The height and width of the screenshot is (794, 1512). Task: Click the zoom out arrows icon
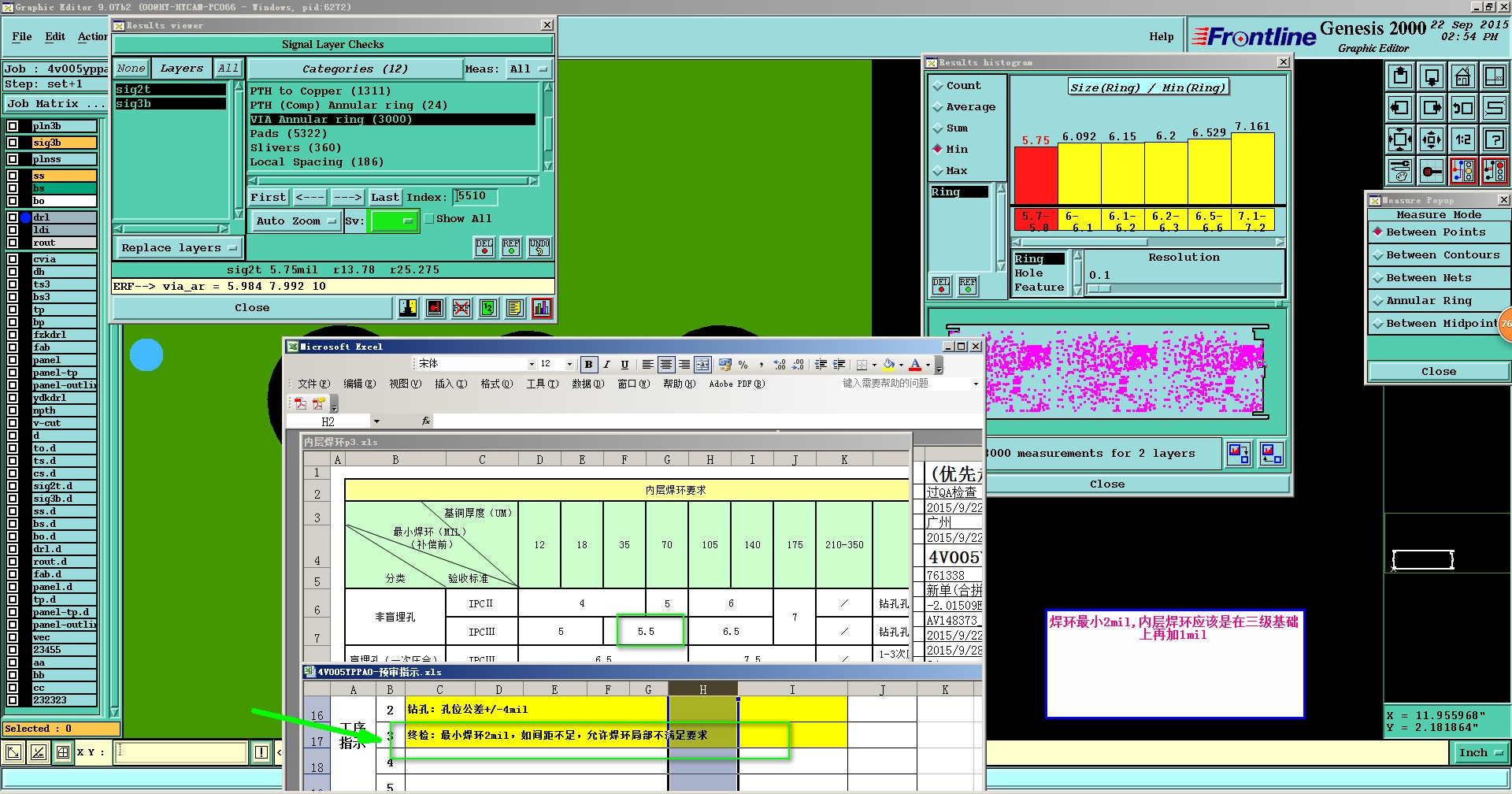1432,139
